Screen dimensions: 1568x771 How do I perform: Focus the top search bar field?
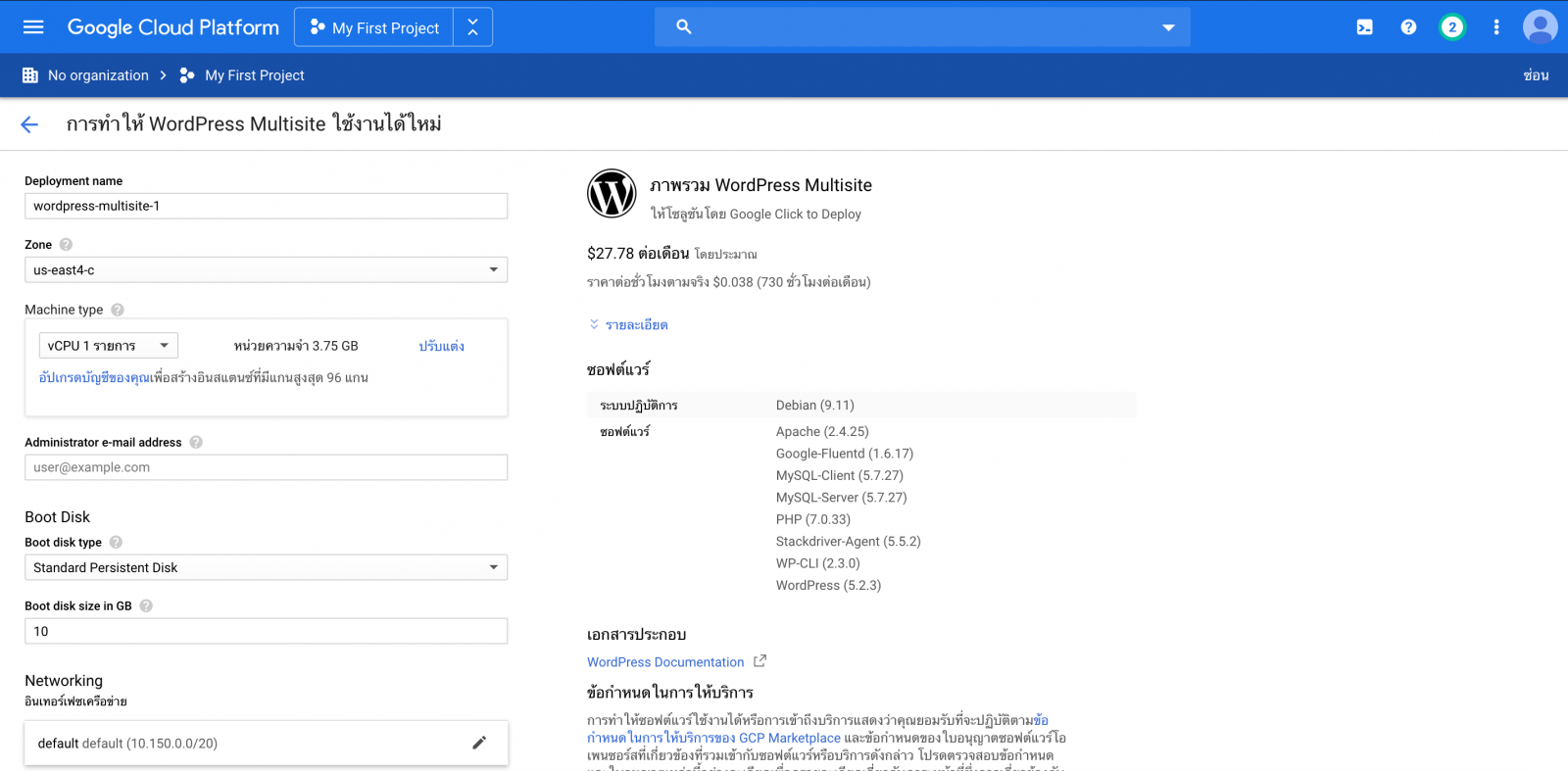click(x=922, y=27)
